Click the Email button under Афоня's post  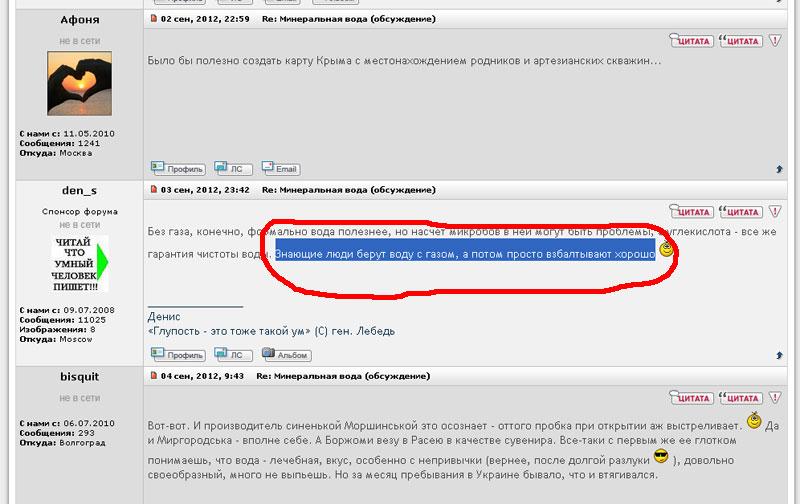pos(281,169)
